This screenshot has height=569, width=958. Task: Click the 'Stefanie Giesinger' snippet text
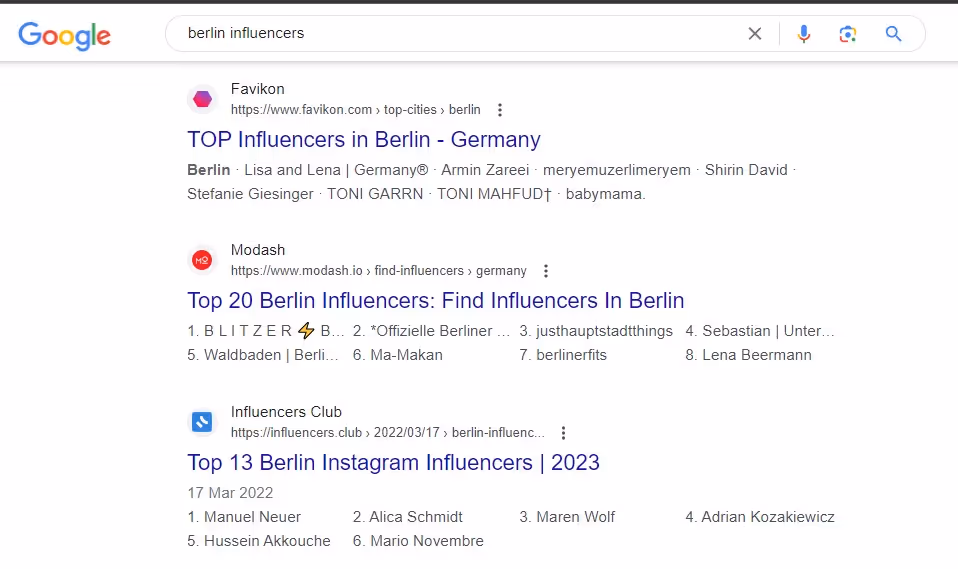[x=250, y=194]
